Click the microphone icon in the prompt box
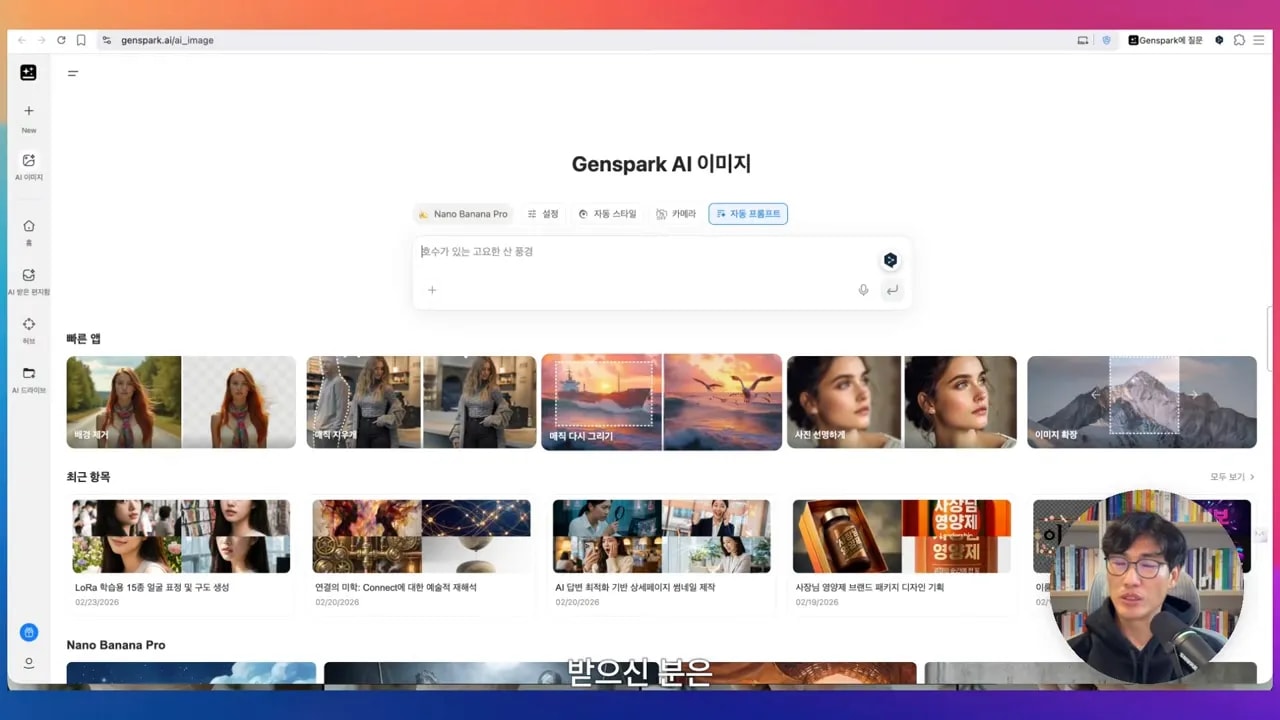Viewport: 1280px width, 720px height. pyautogui.click(x=863, y=290)
